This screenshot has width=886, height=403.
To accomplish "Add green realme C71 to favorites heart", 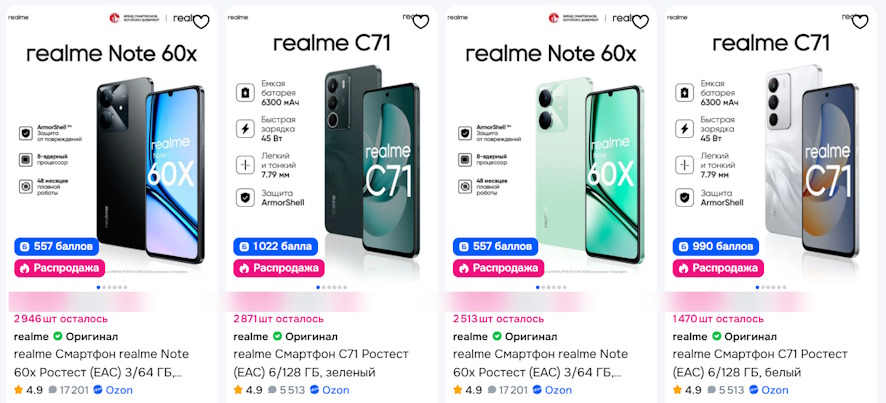I will (x=420, y=21).
